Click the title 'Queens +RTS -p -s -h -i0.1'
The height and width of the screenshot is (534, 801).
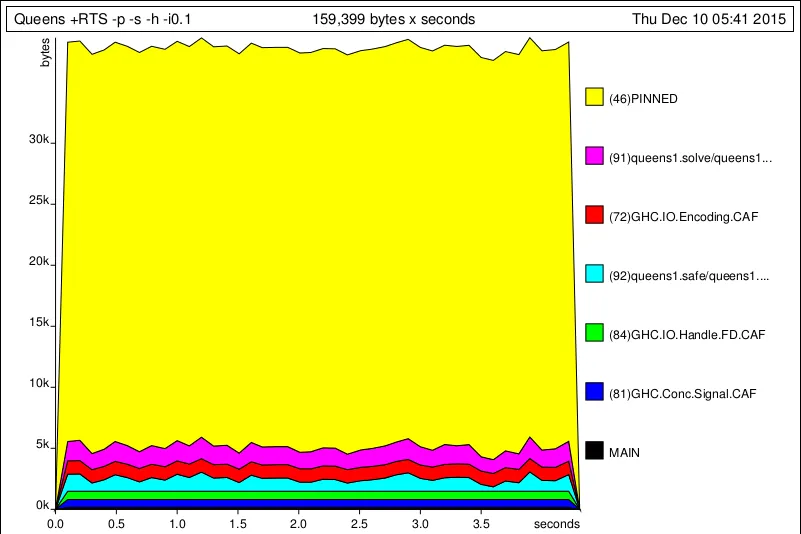102,19
